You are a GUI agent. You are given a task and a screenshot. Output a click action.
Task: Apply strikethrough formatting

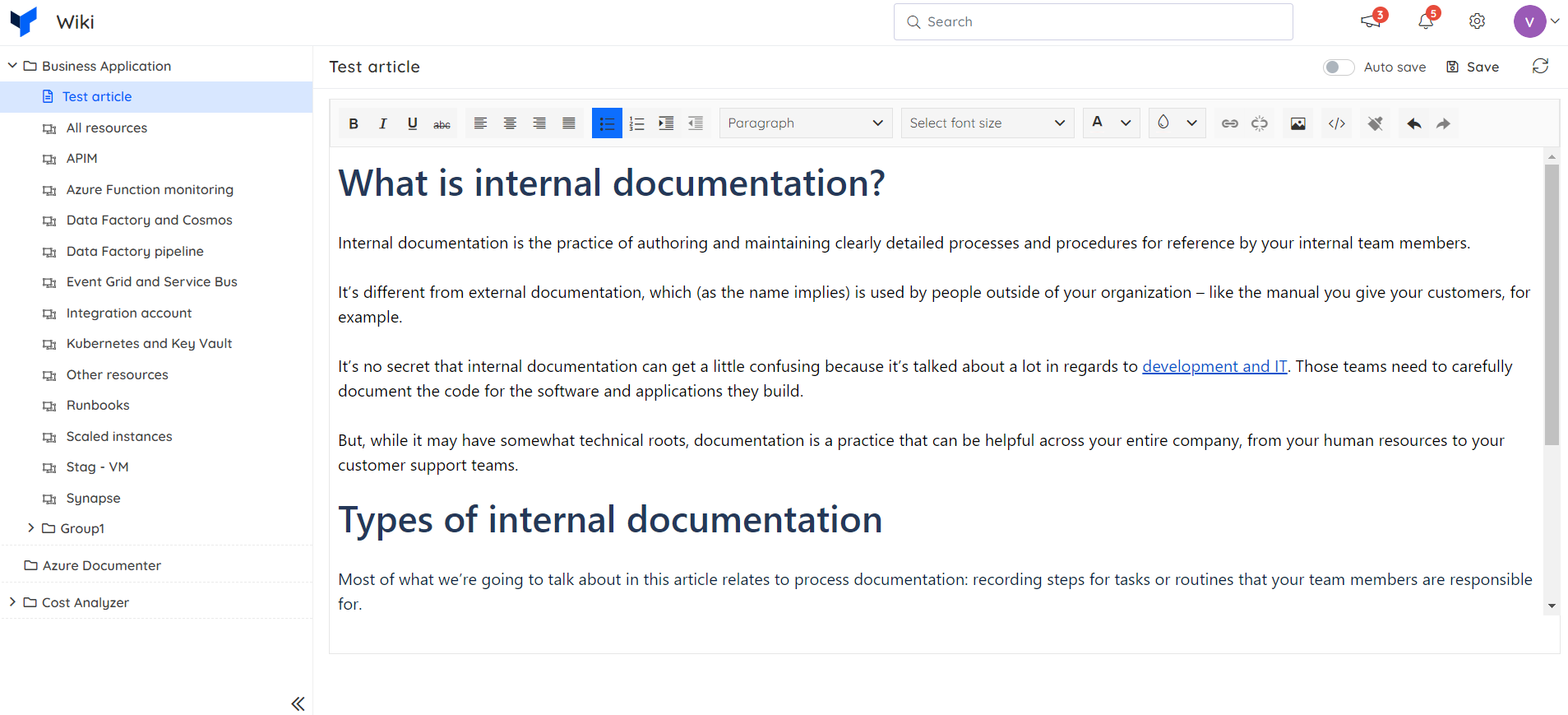click(x=442, y=123)
